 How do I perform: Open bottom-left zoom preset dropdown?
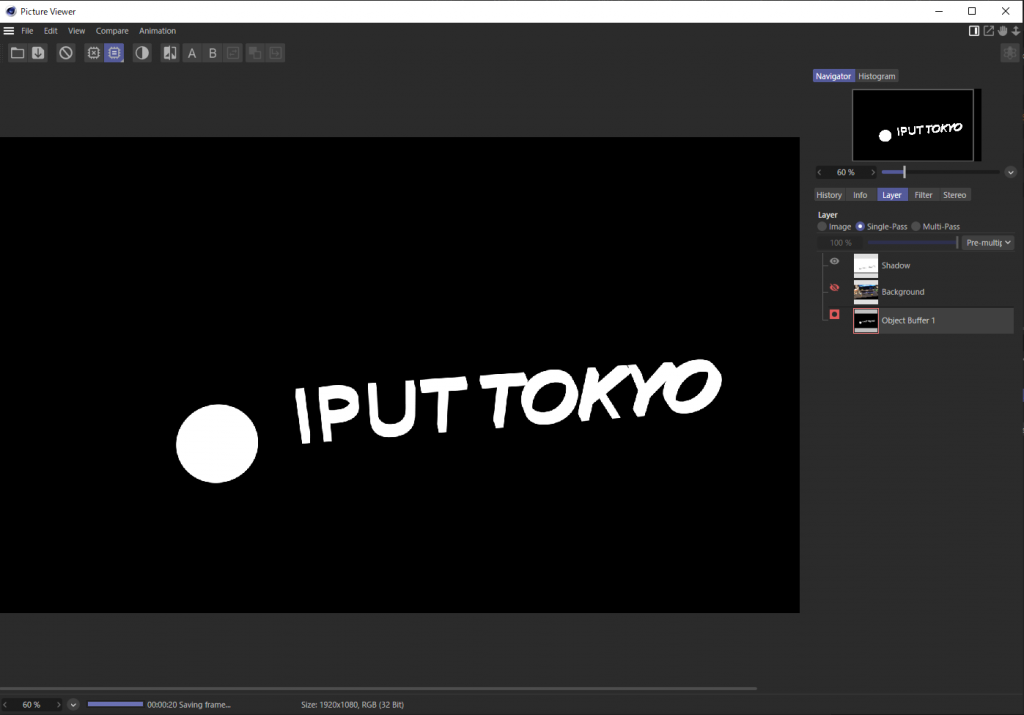(73, 705)
